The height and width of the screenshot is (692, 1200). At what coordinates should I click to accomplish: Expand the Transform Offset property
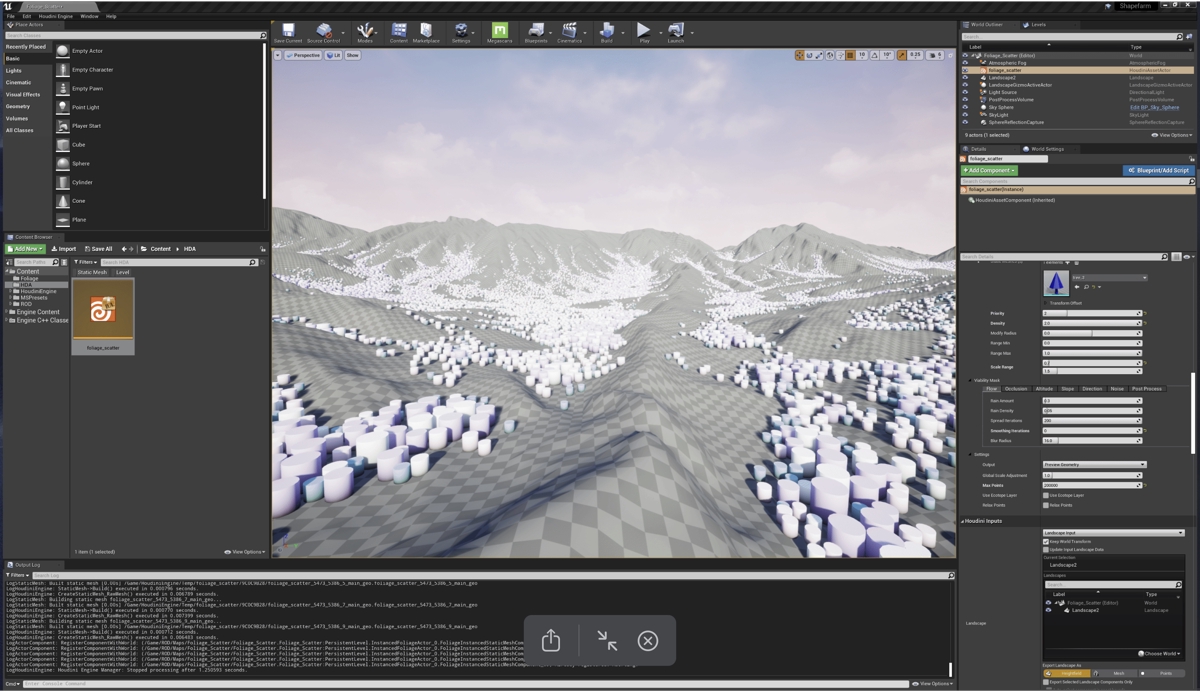[x=1046, y=303]
